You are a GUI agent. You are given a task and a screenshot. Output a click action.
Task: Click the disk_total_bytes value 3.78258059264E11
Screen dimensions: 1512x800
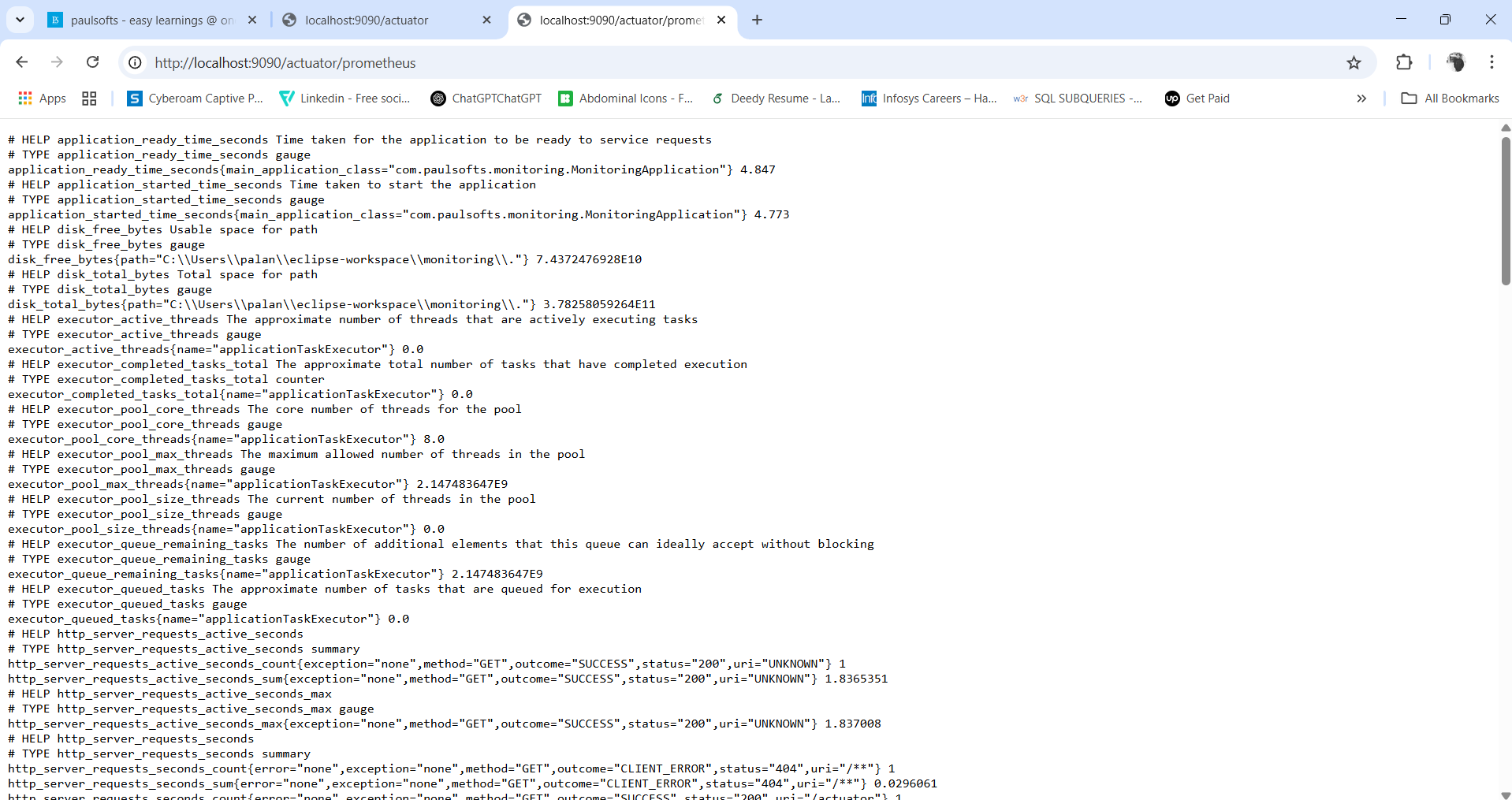(599, 304)
